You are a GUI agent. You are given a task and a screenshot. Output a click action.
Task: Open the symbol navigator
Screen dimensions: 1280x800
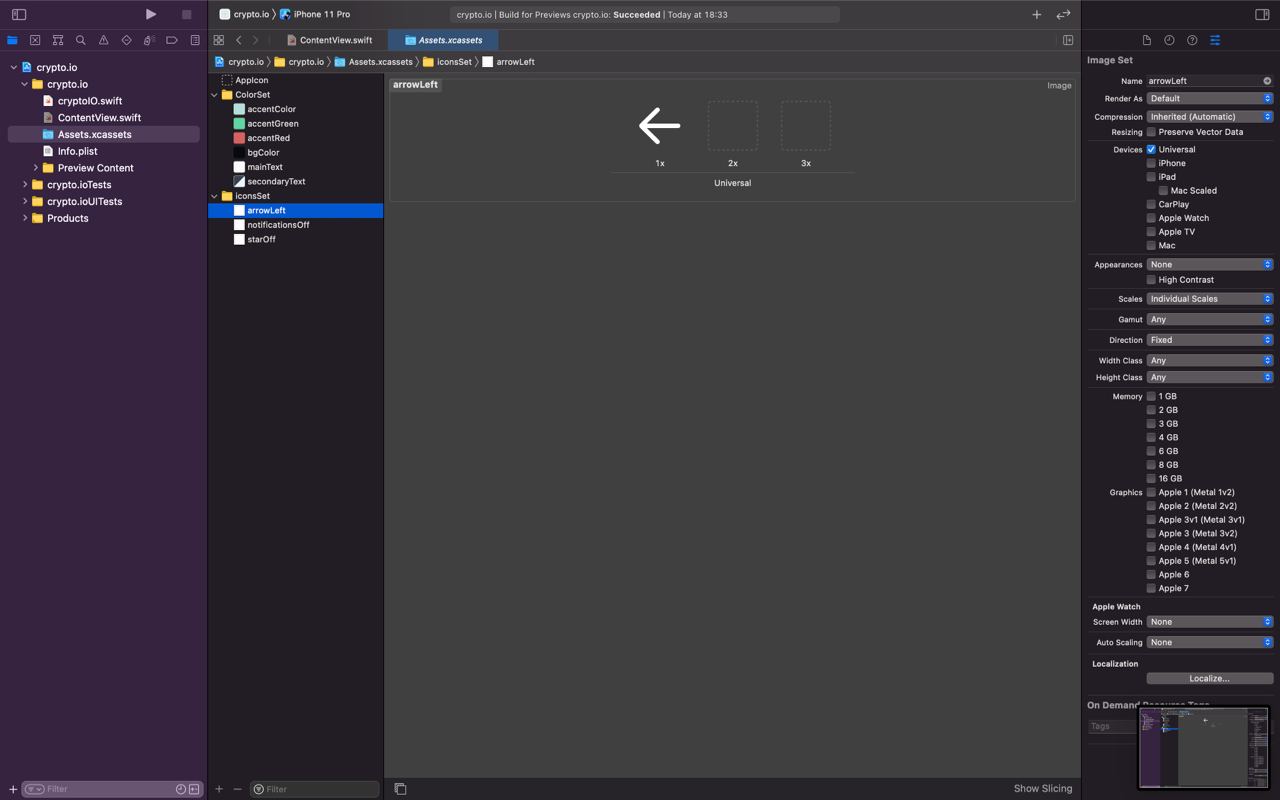click(x=58, y=40)
